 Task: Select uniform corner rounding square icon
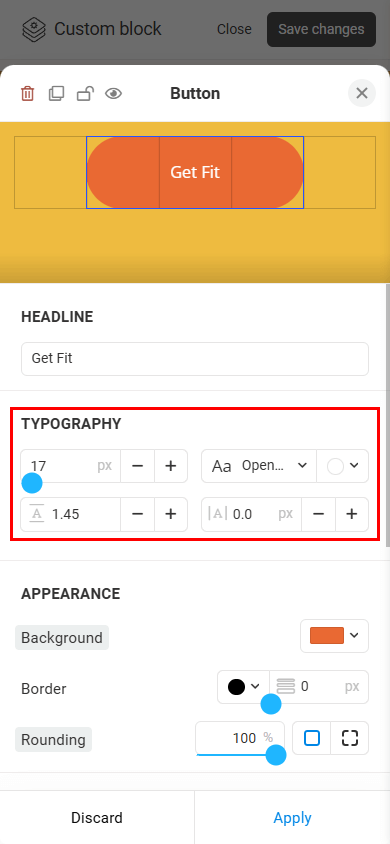[312, 738]
